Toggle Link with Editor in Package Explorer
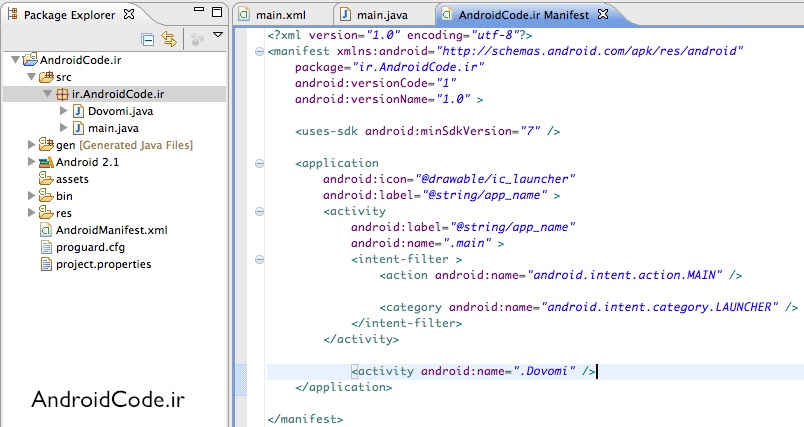 (x=169, y=40)
